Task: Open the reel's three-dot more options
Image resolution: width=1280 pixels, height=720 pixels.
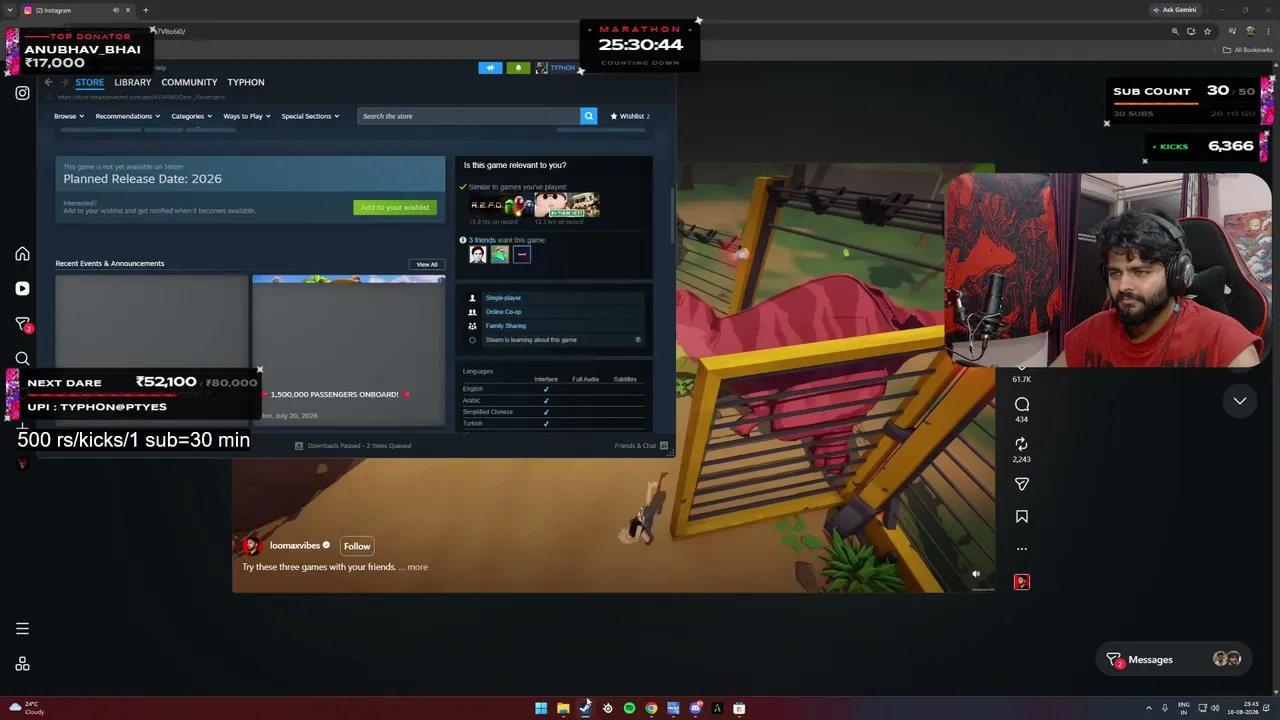Action: 1022,549
